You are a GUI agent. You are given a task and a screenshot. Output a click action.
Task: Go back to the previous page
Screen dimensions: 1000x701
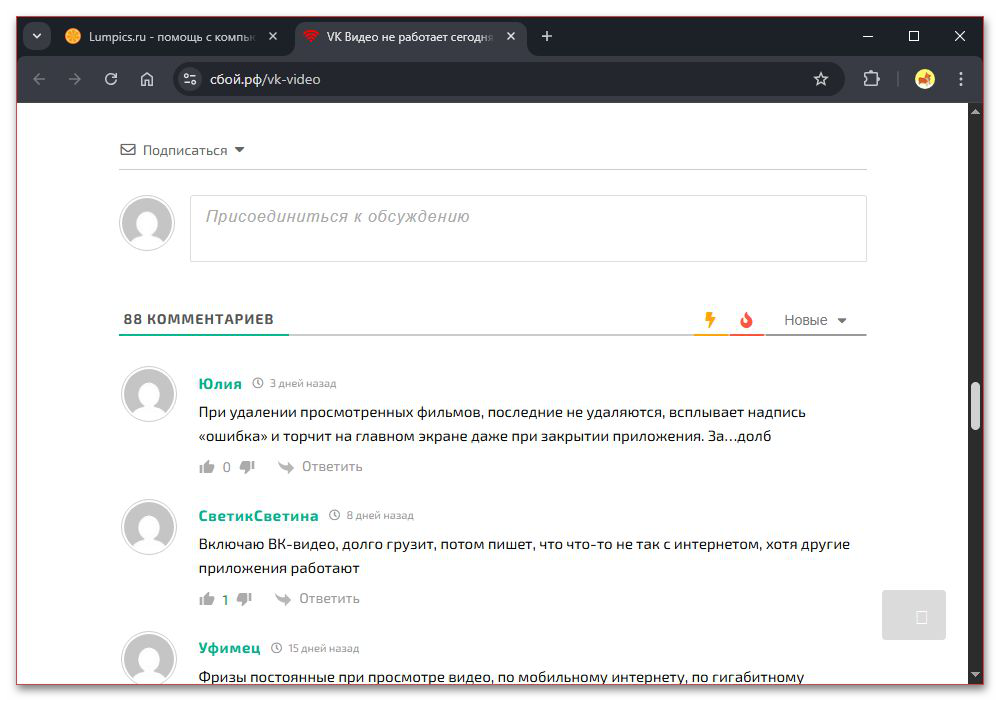[40, 79]
